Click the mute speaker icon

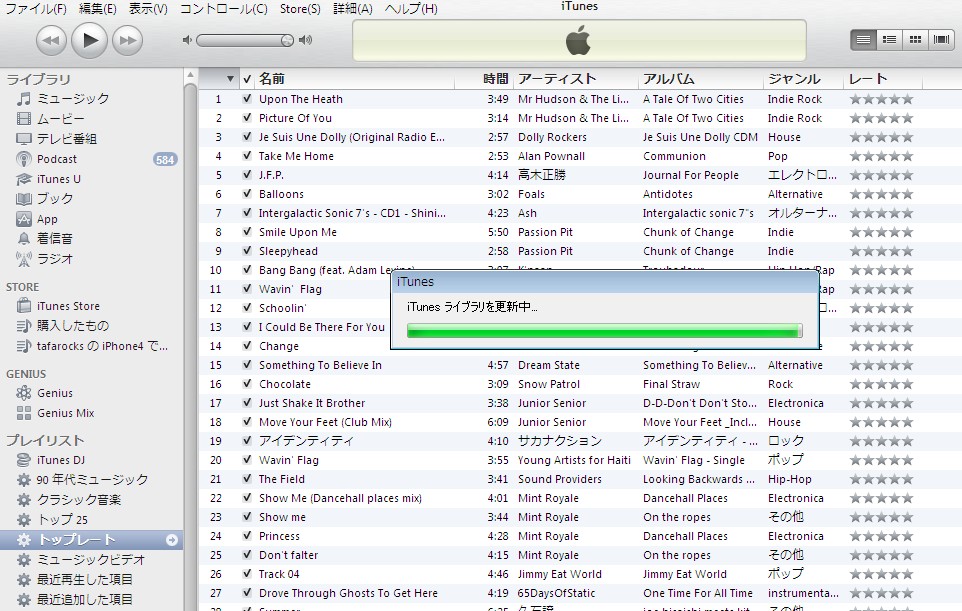coord(187,40)
